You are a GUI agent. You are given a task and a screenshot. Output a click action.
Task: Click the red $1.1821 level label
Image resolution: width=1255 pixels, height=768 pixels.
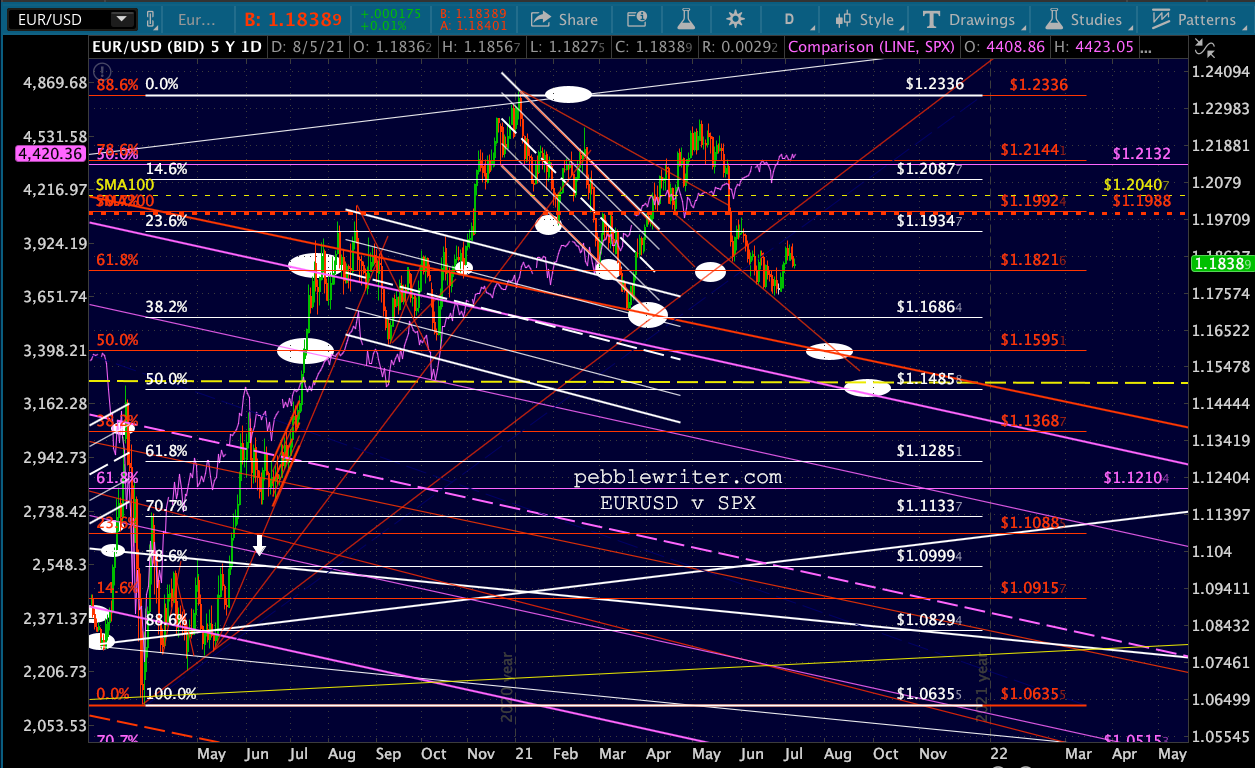pos(1033,260)
